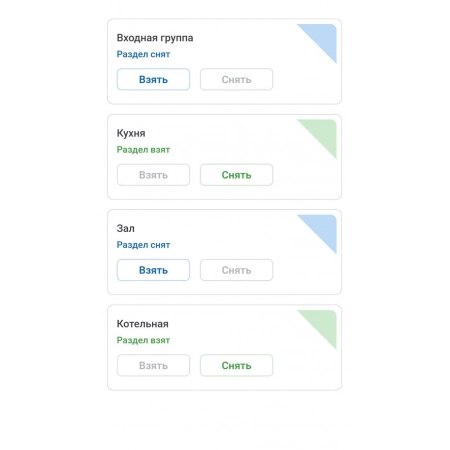
Task: Select the Зал card title
Action: click(x=126, y=228)
